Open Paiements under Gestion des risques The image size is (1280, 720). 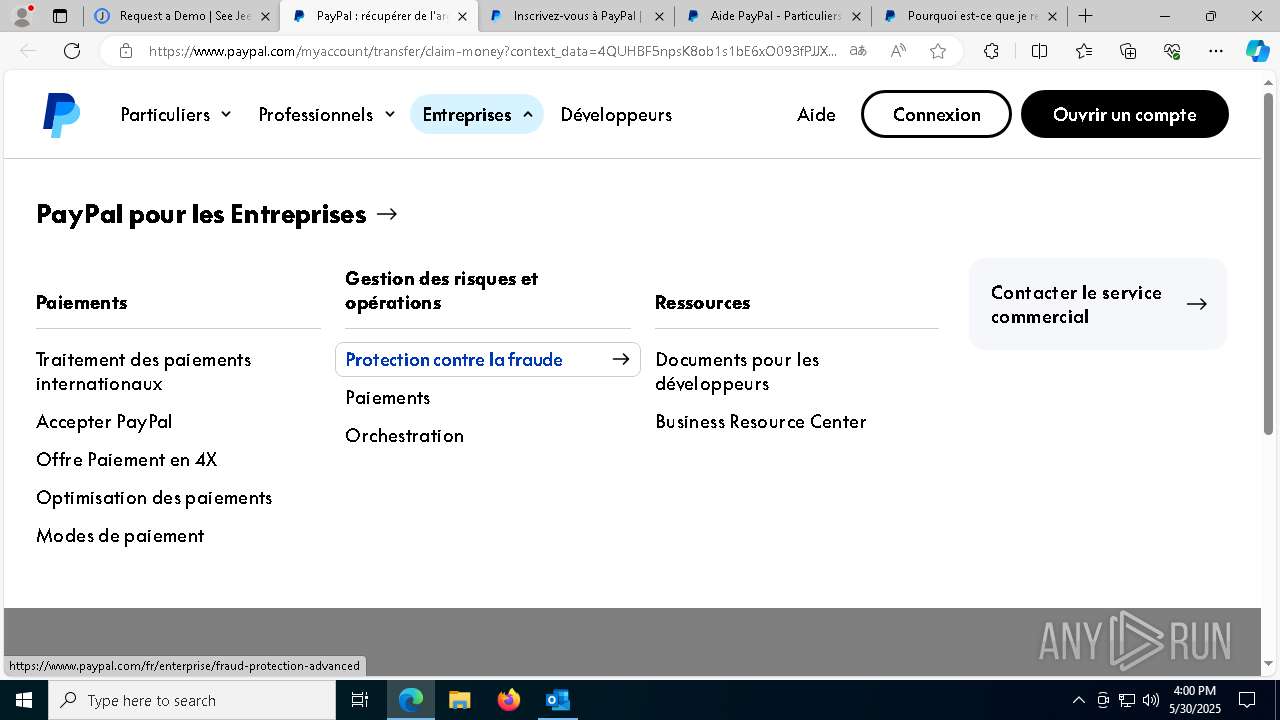click(x=388, y=397)
